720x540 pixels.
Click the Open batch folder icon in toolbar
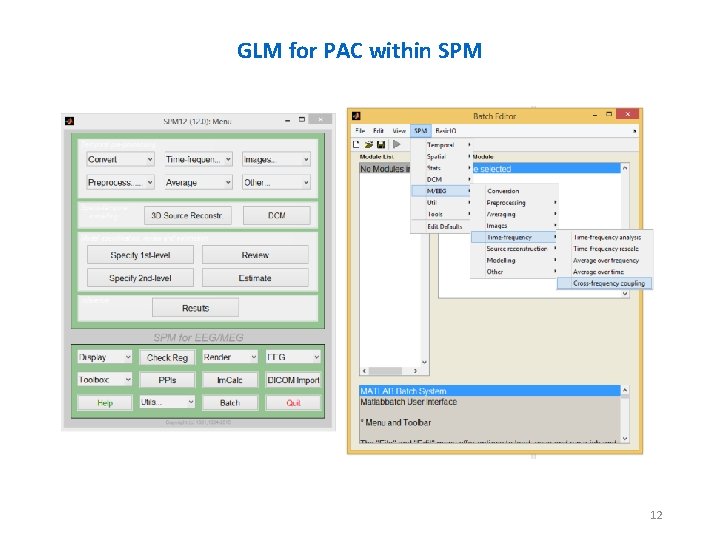coord(368,144)
